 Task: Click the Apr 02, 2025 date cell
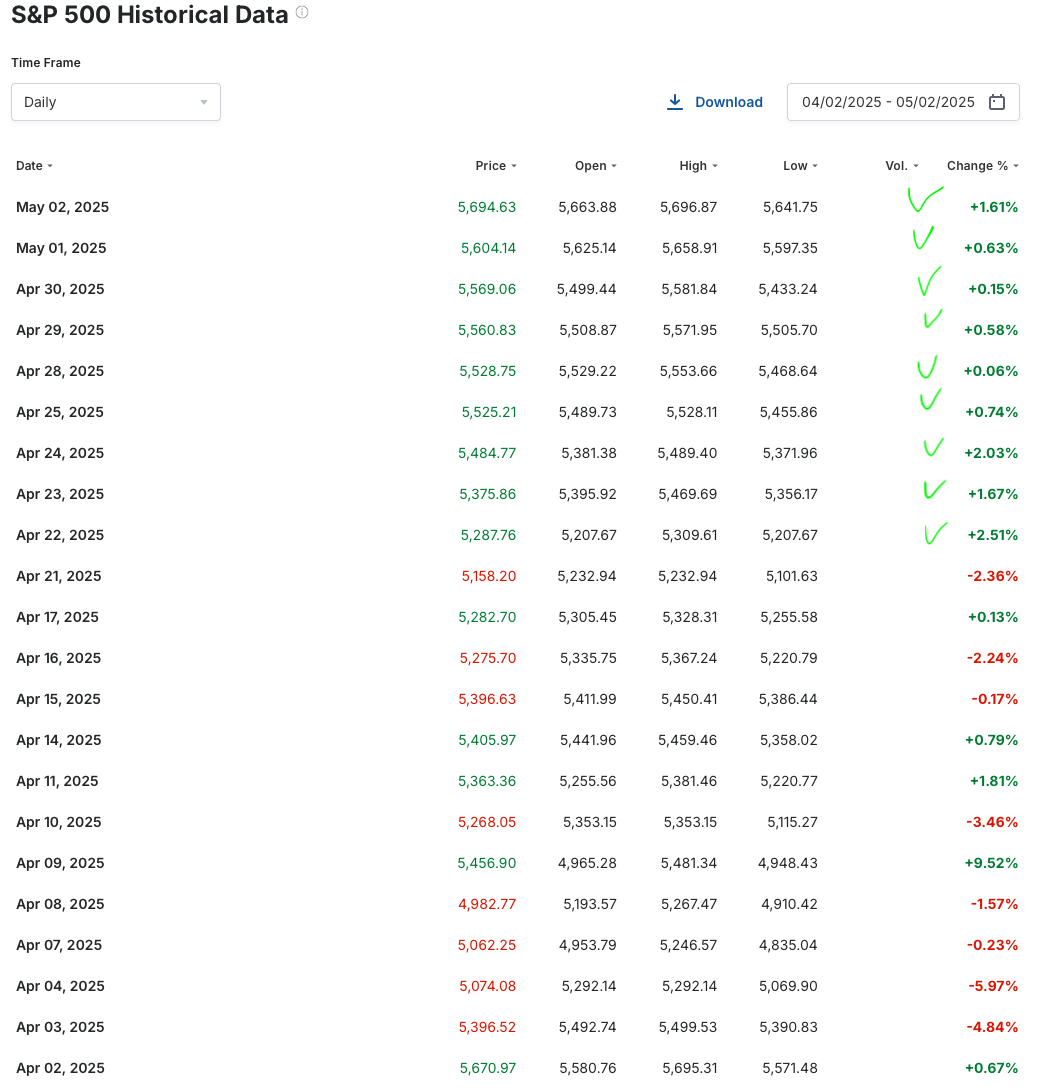[x=60, y=1069]
